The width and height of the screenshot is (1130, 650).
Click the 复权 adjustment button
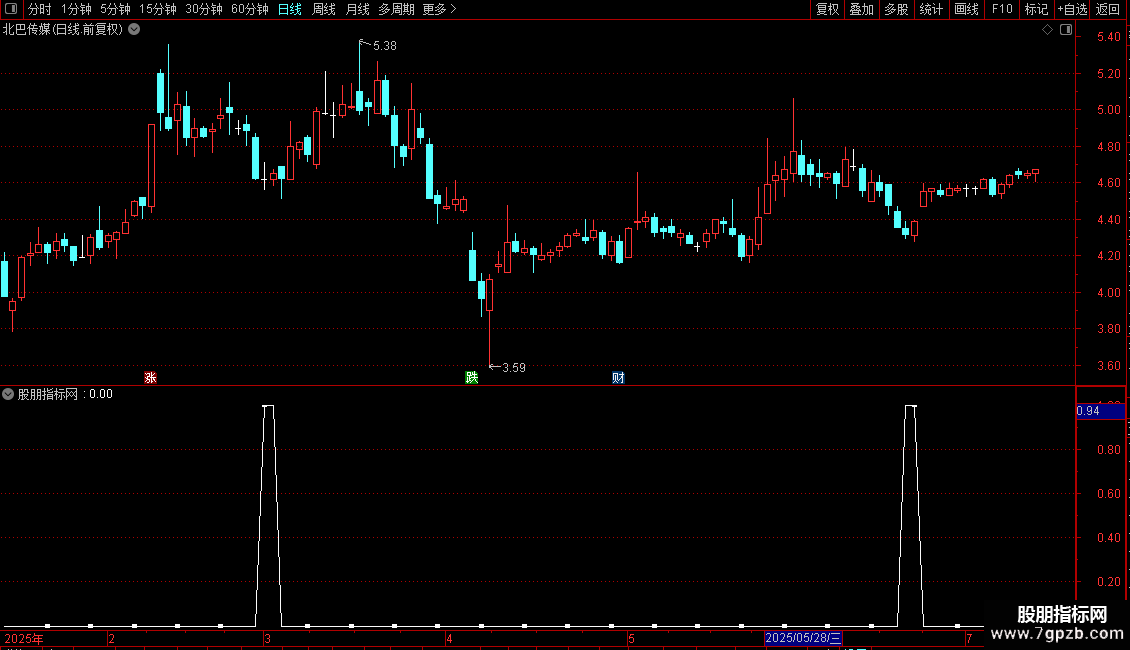coord(827,9)
